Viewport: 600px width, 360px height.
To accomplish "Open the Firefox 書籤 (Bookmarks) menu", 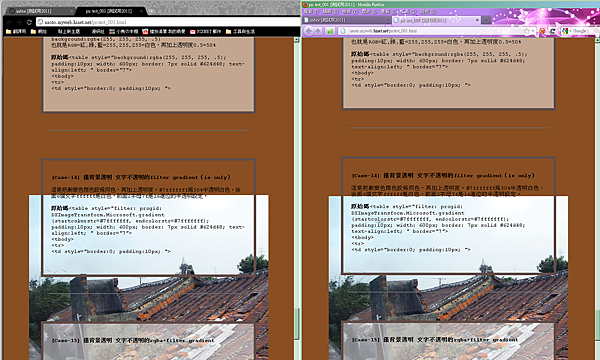I will (x=388, y=12).
